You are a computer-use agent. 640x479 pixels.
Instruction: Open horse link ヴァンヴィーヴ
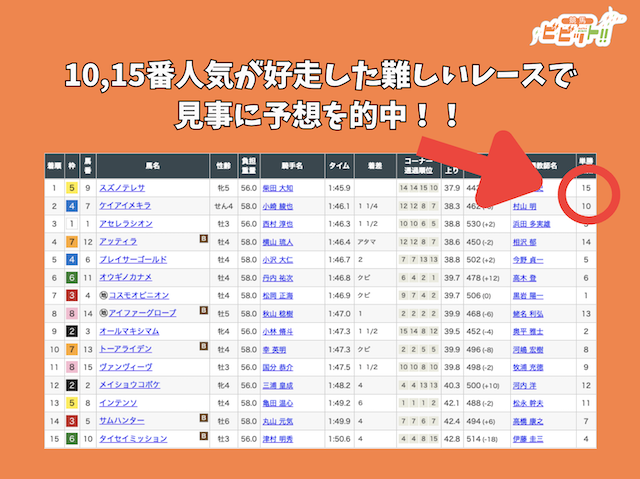126,367
